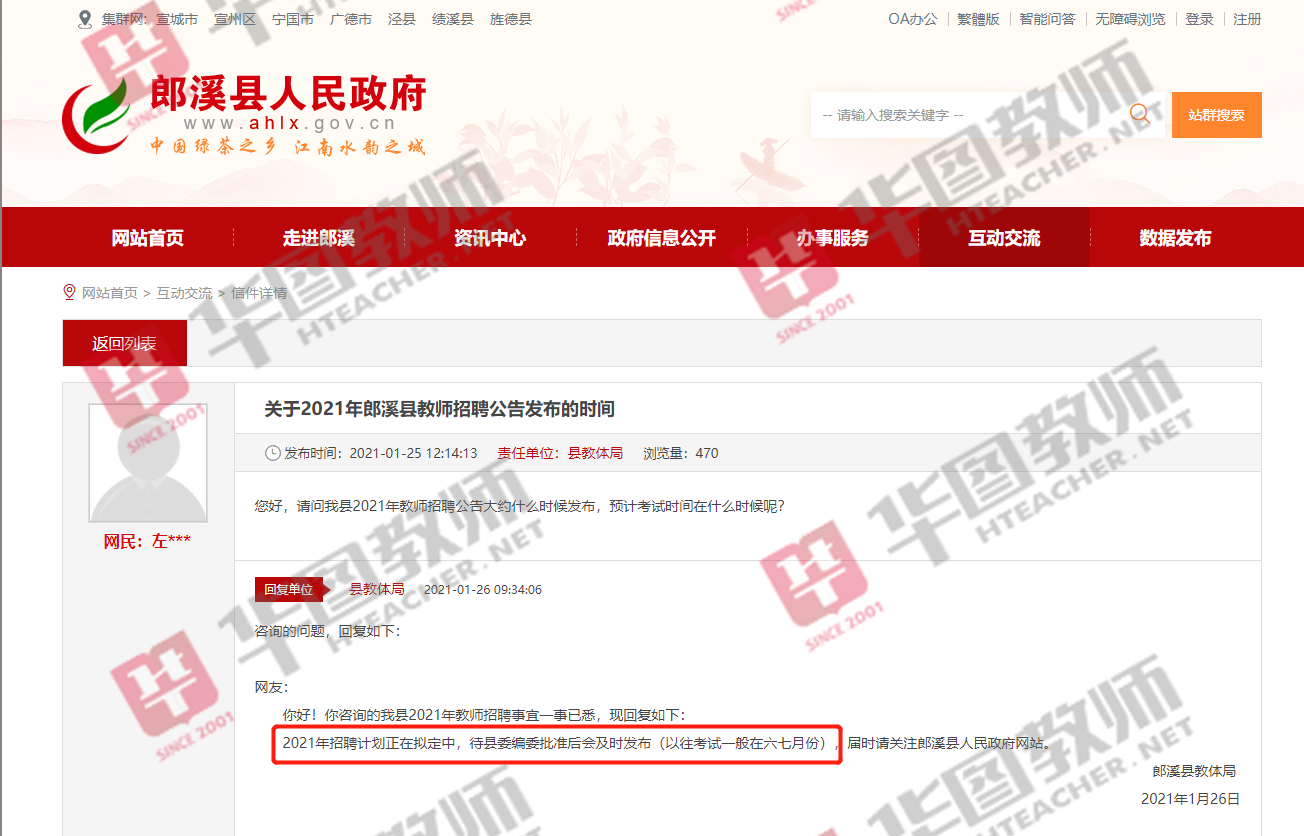1304x836 pixels.
Task: Open the 网站首页 navigation menu item
Action: click(x=148, y=238)
